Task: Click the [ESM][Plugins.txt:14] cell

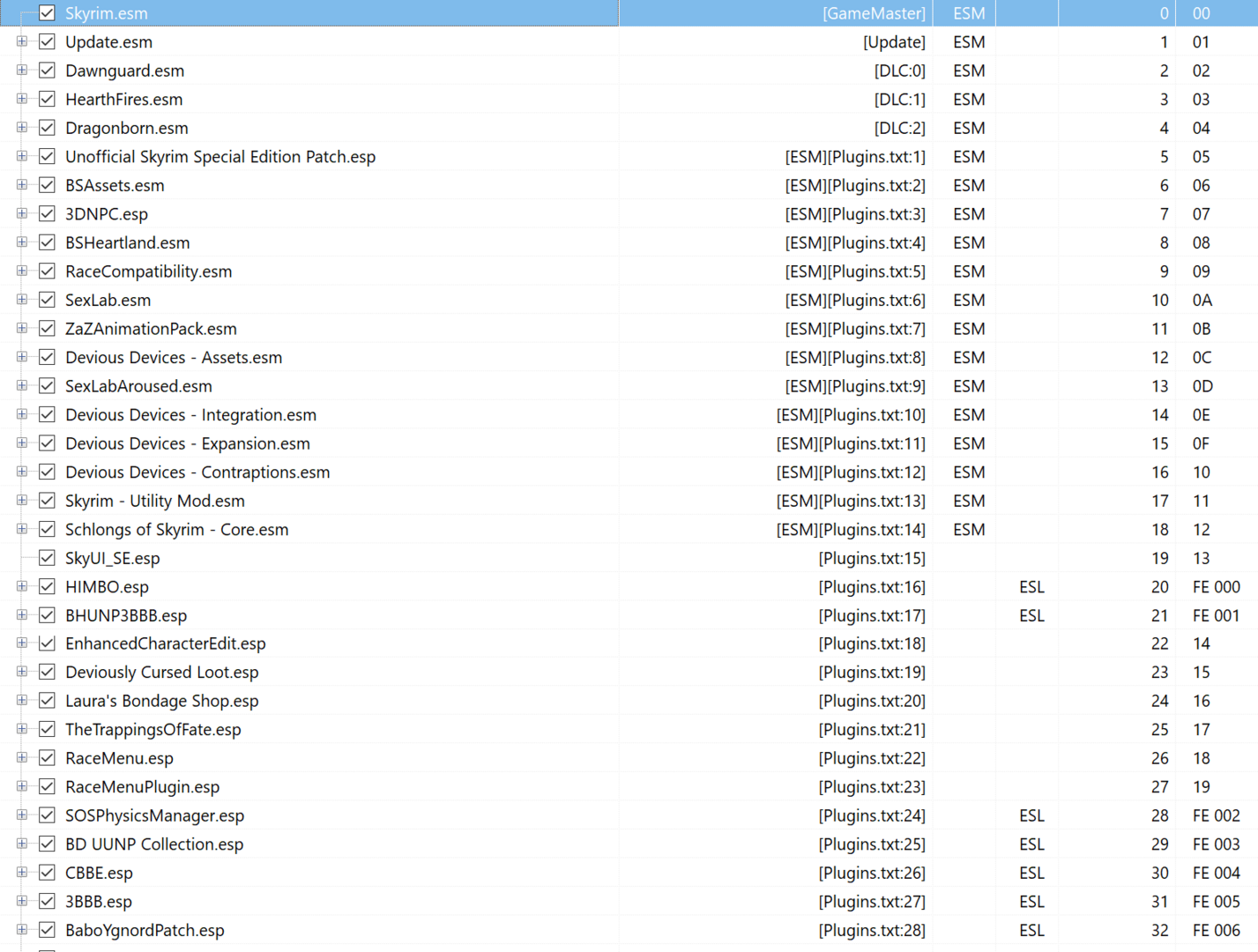Action: point(851,529)
